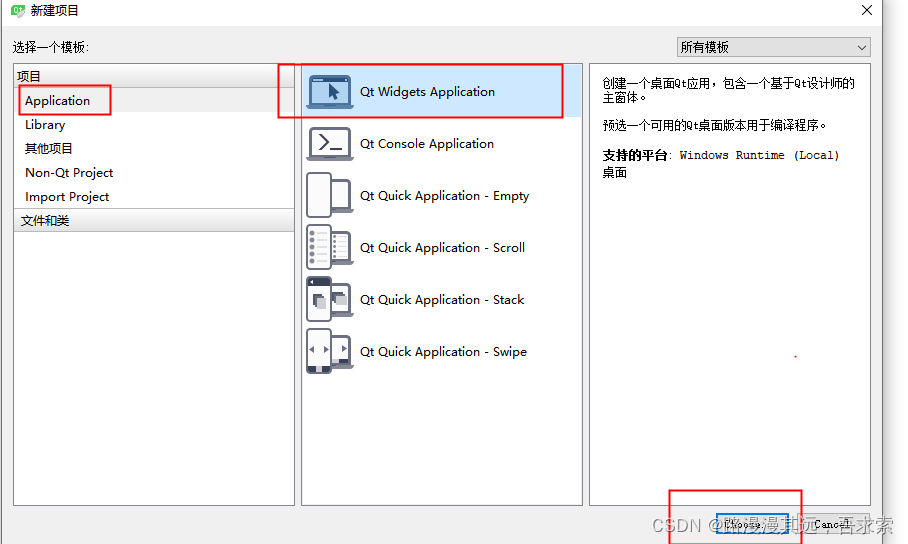Screen dimensions: 908x544
Task: Select the Qt Widgets Application template icon
Action: click(329, 92)
